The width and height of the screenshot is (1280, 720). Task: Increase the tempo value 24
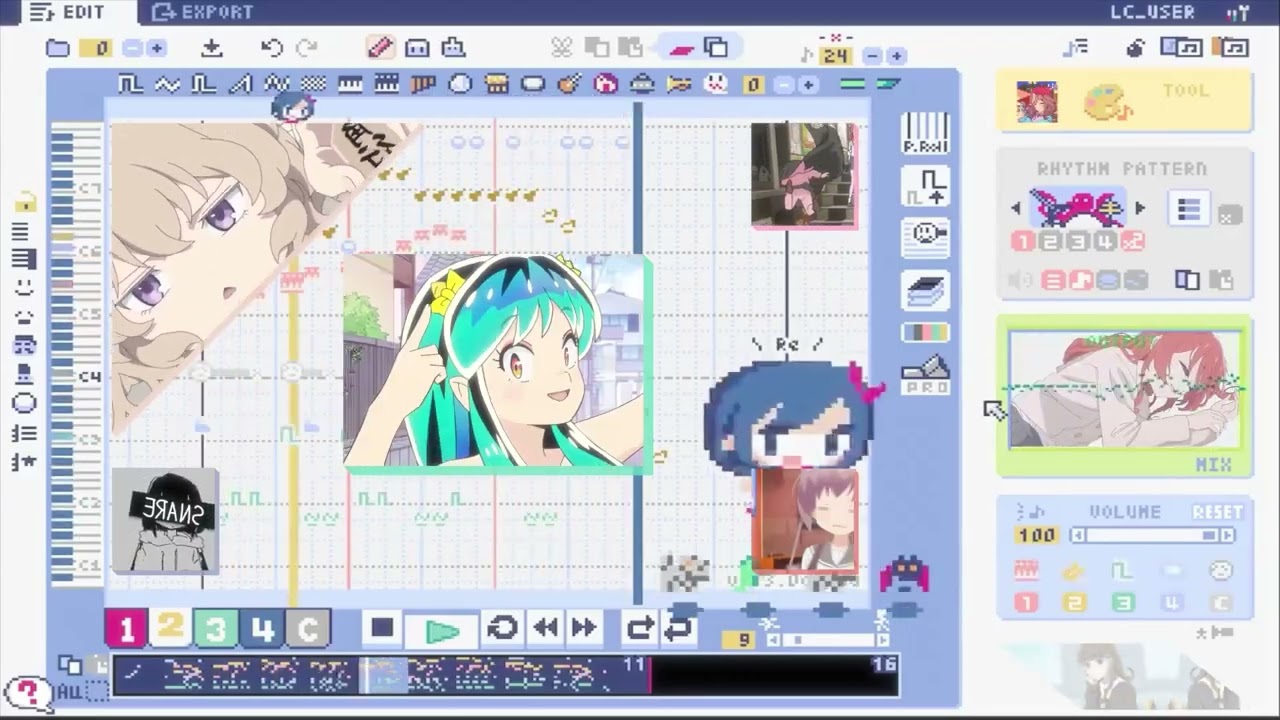(896, 56)
